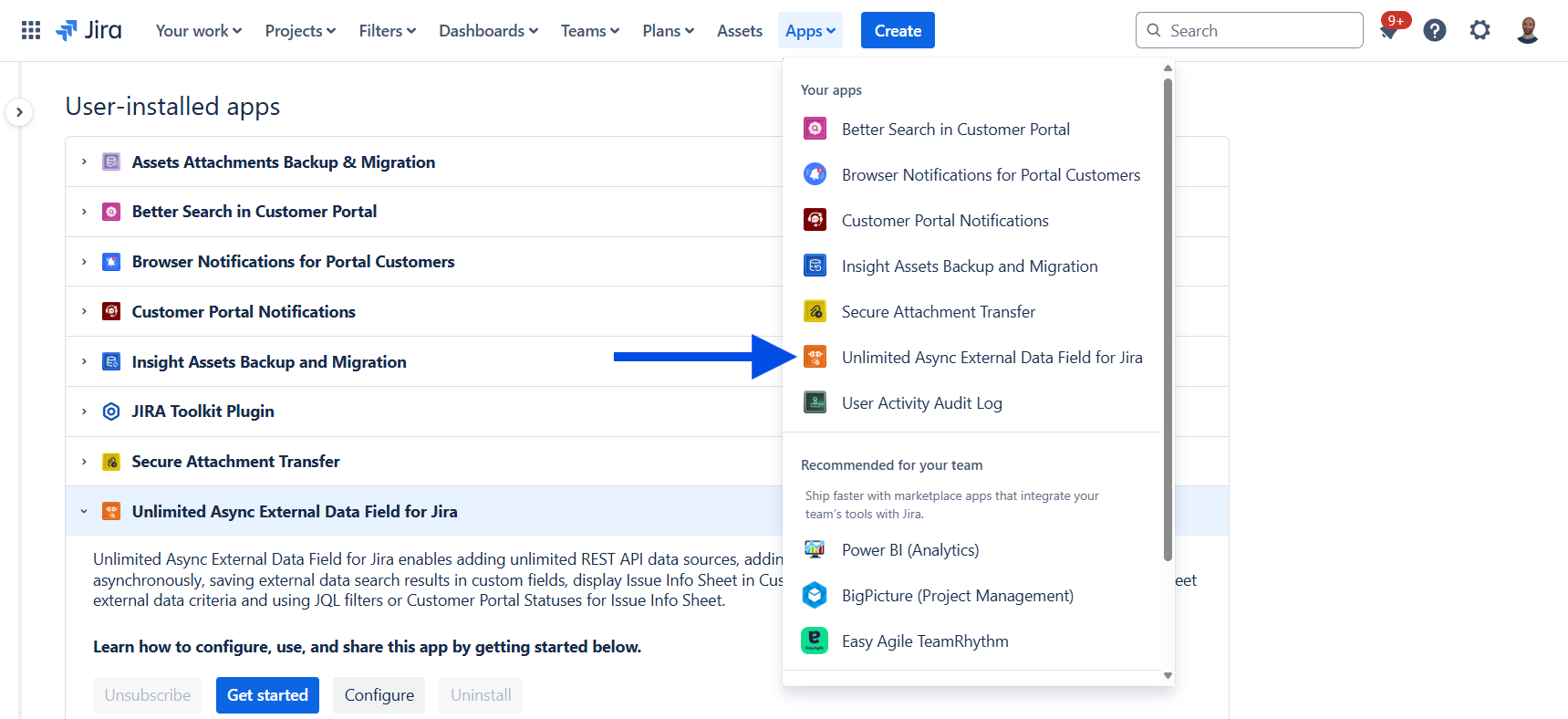This screenshot has width=1568, height=719.
Task: Click the Uninstall button
Action: point(481,695)
